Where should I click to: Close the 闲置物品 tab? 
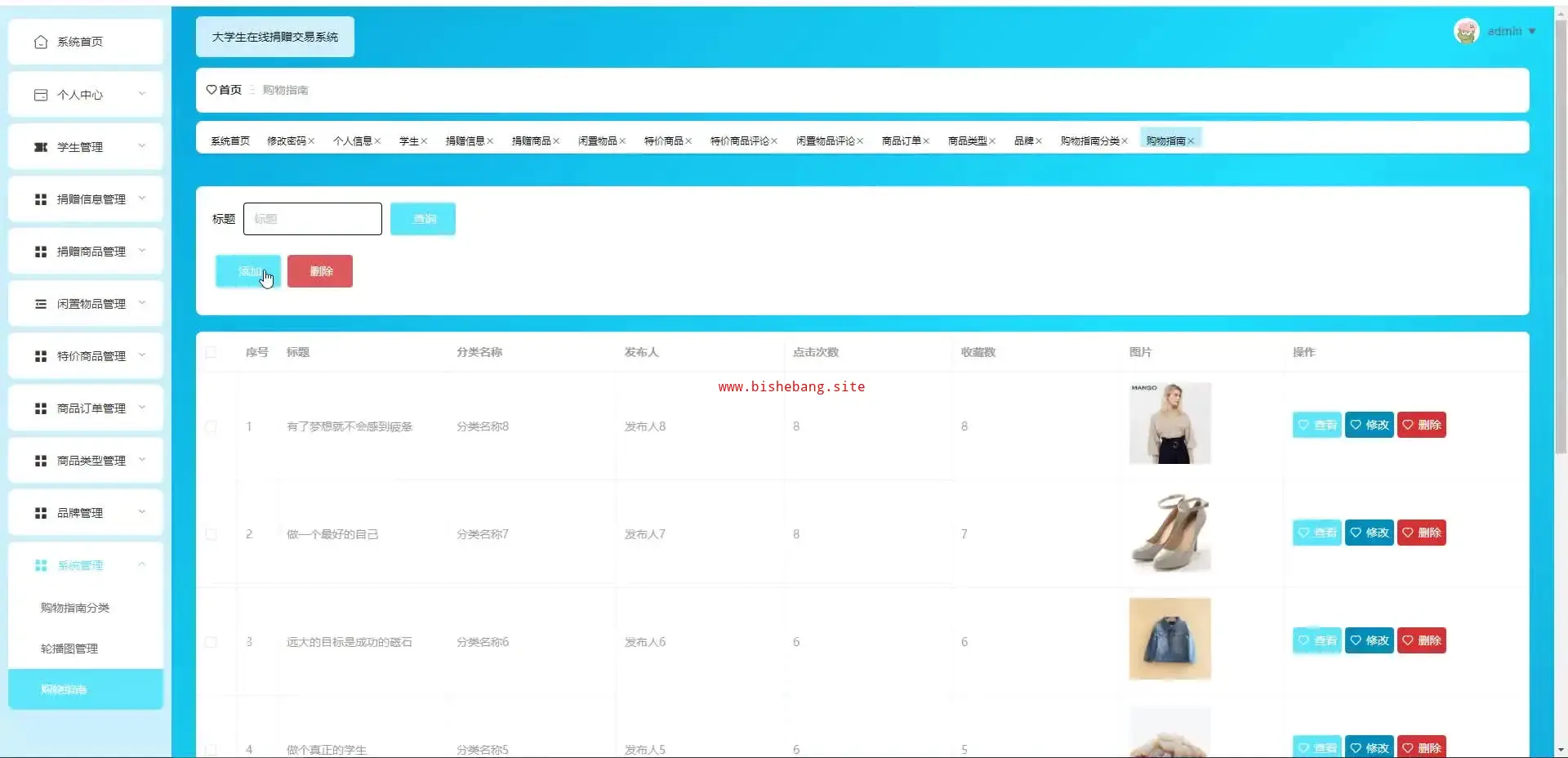pyautogui.click(x=622, y=141)
